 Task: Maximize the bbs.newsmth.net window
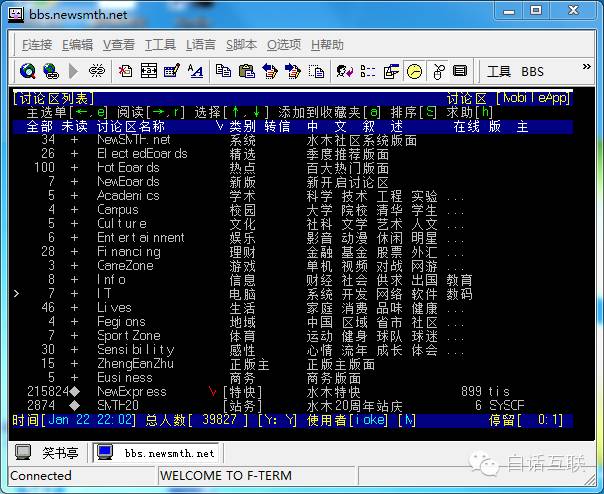(x=536, y=10)
